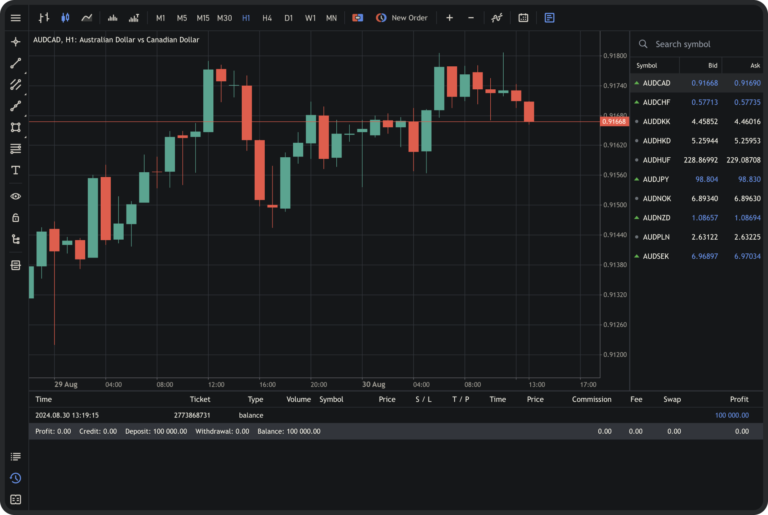Zoom out the chart with minus
Viewport: 768px width, 515px height.
(x=471, y=18)
